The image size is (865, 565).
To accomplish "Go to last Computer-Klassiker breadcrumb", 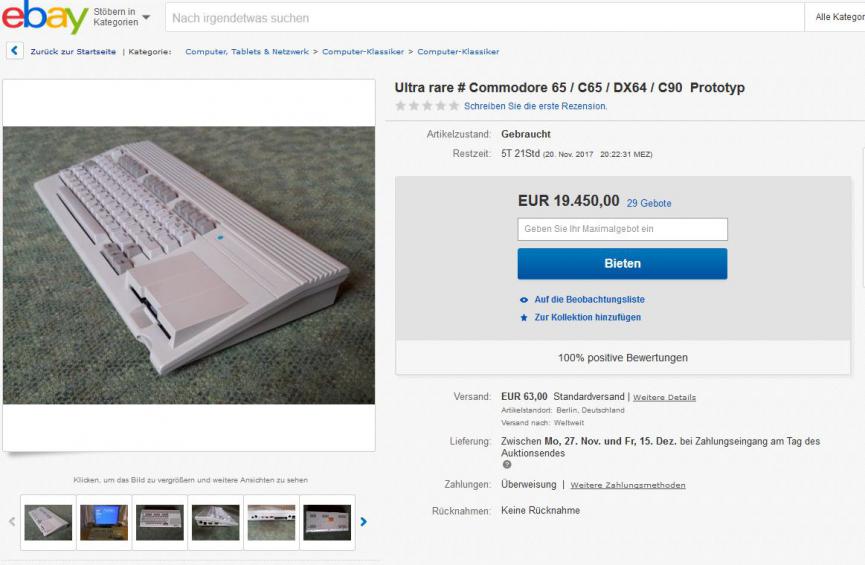I will pos(458,51).
